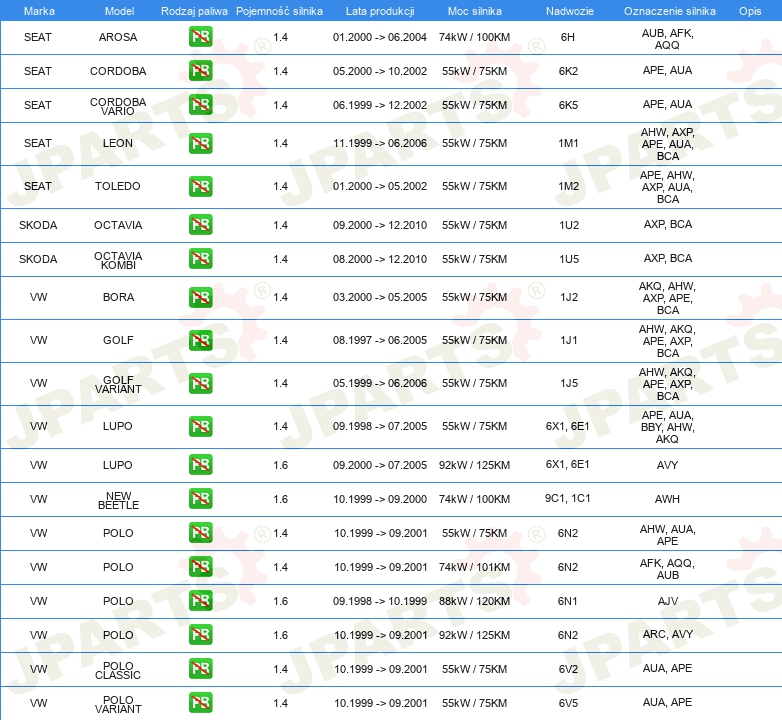
Task: Click the 9C1, 1C1 body code cell
Action: [x=568, y=498]
